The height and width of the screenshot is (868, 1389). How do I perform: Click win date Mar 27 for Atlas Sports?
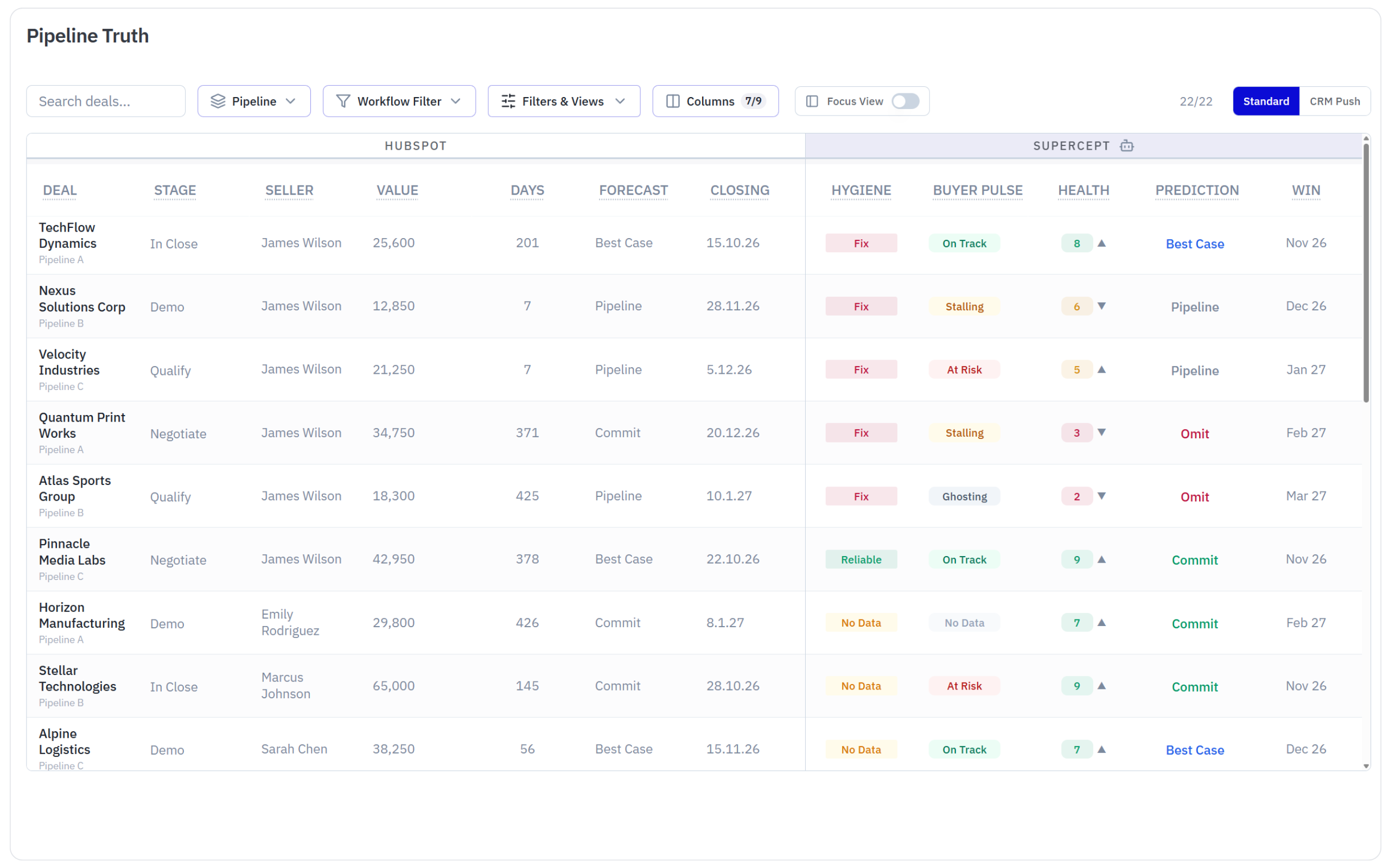click(1306, 495)
